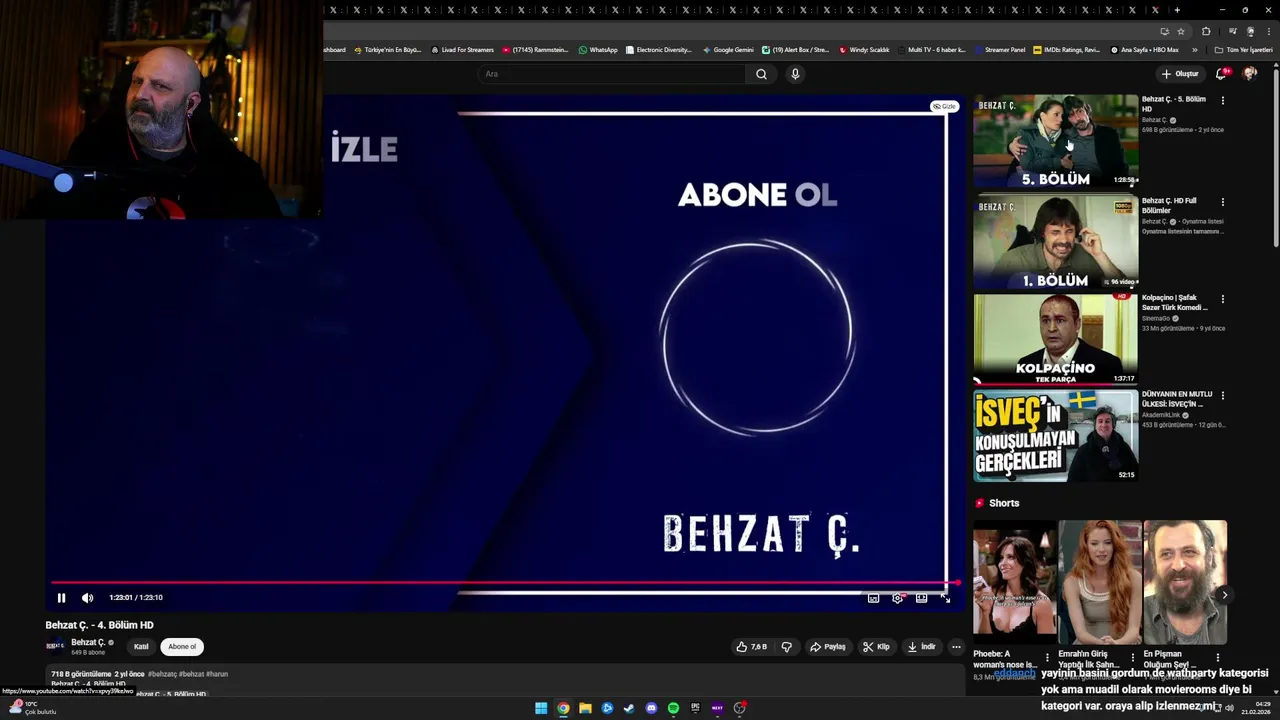Mute the video with speaker icon

point(87,598)
